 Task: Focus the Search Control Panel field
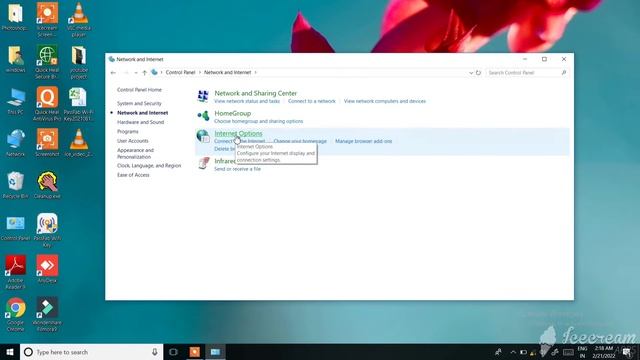coord(527,73)
